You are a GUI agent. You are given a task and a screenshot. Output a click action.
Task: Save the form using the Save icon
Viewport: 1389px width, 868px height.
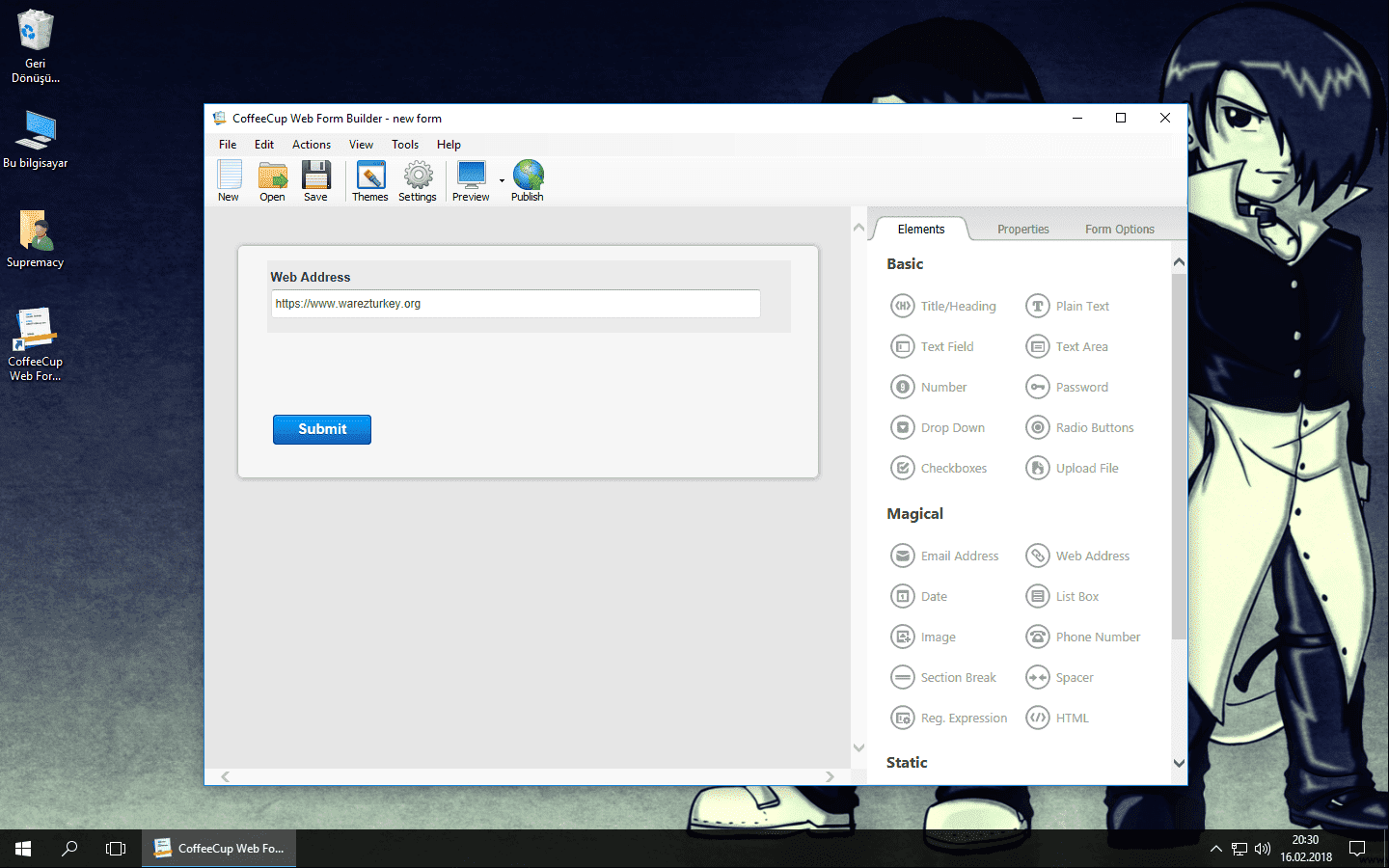point(315,181)
